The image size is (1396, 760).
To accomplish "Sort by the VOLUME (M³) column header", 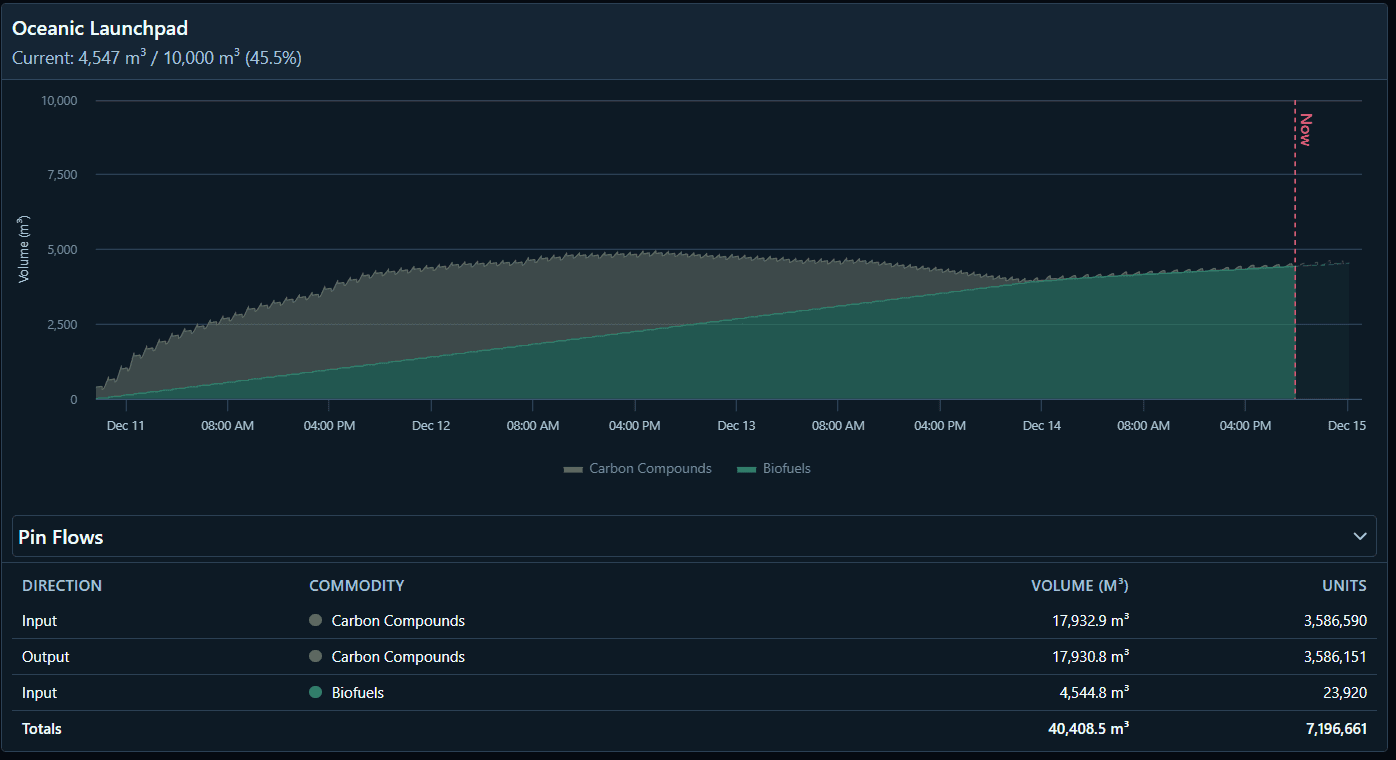I will (x=1080, y=585).
